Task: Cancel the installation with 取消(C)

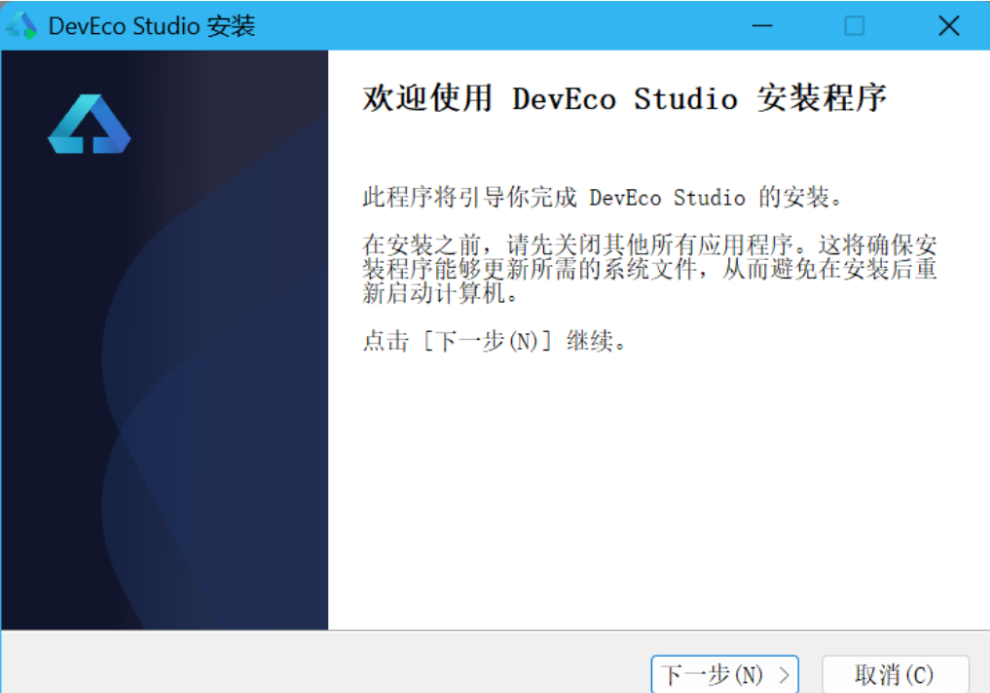Action: pos(895,675)
